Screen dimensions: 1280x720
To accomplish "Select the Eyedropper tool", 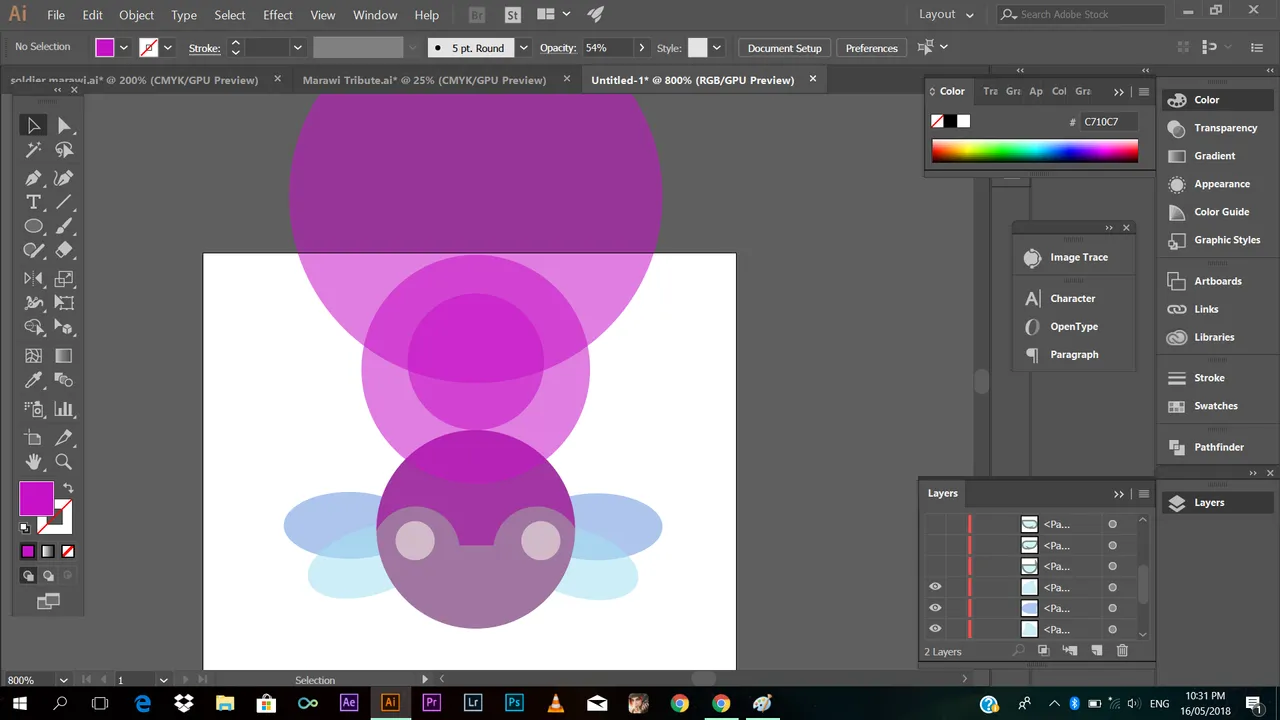I will click(33, 380).
